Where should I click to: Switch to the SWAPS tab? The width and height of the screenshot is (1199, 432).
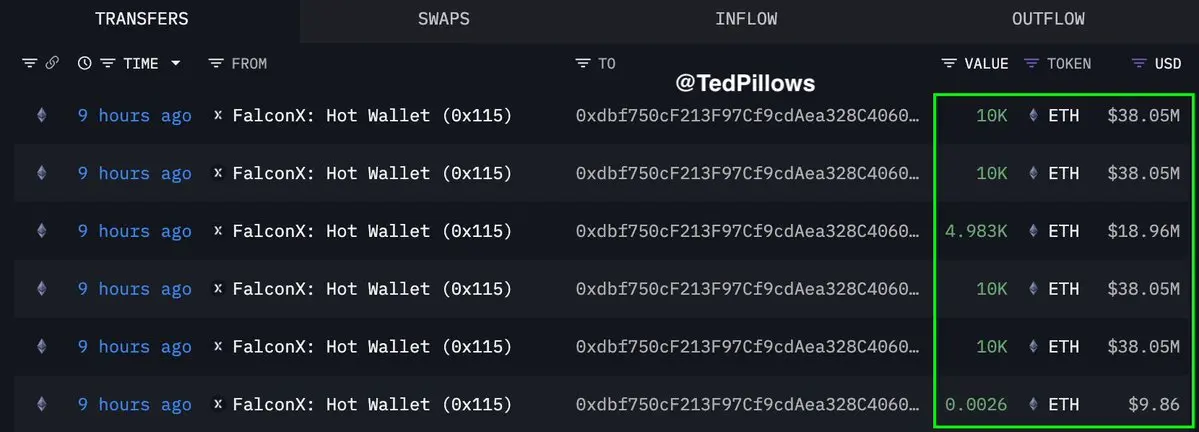(x=444, y=19)
